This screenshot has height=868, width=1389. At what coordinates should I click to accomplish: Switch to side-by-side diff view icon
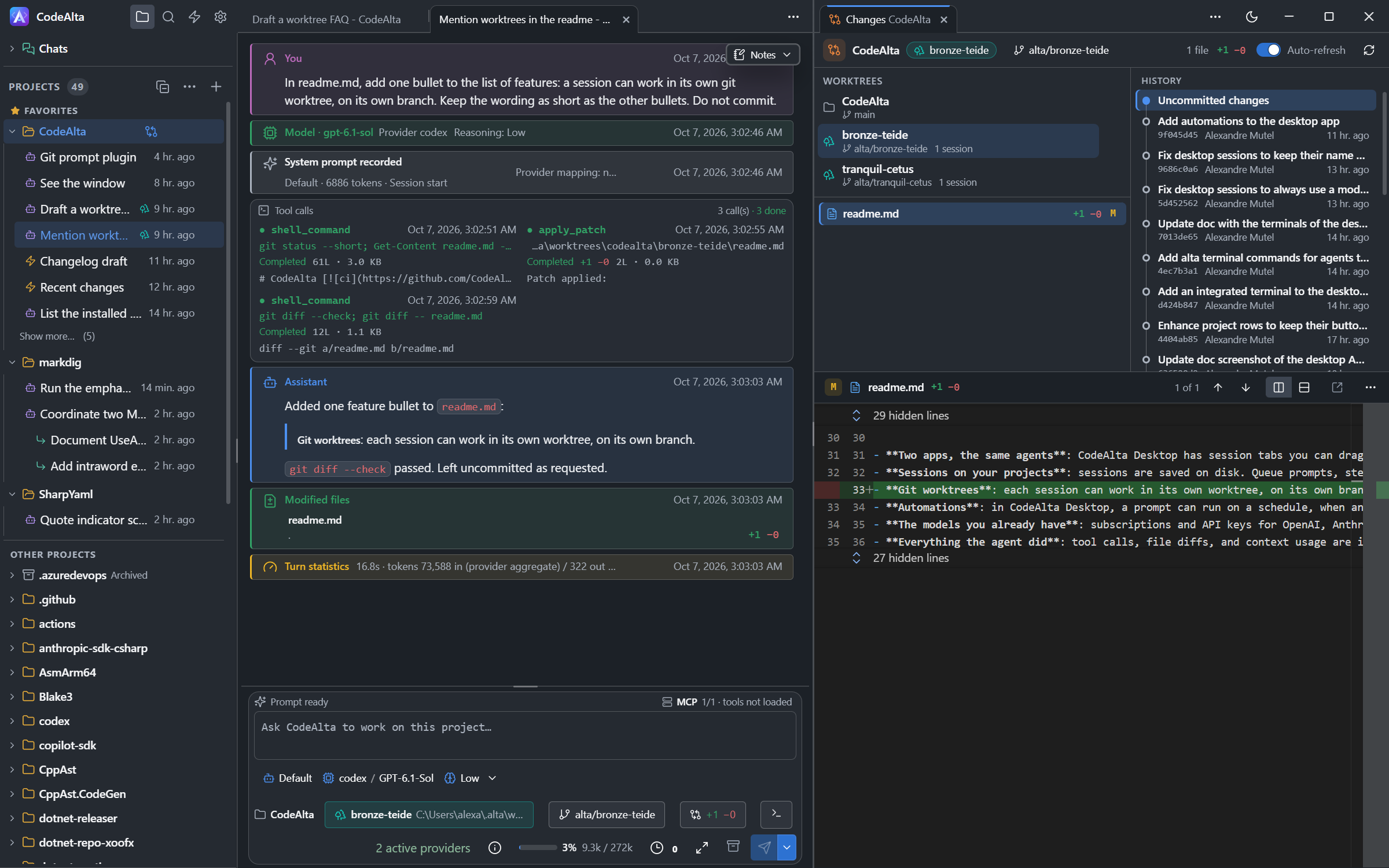pos(1278,387)
